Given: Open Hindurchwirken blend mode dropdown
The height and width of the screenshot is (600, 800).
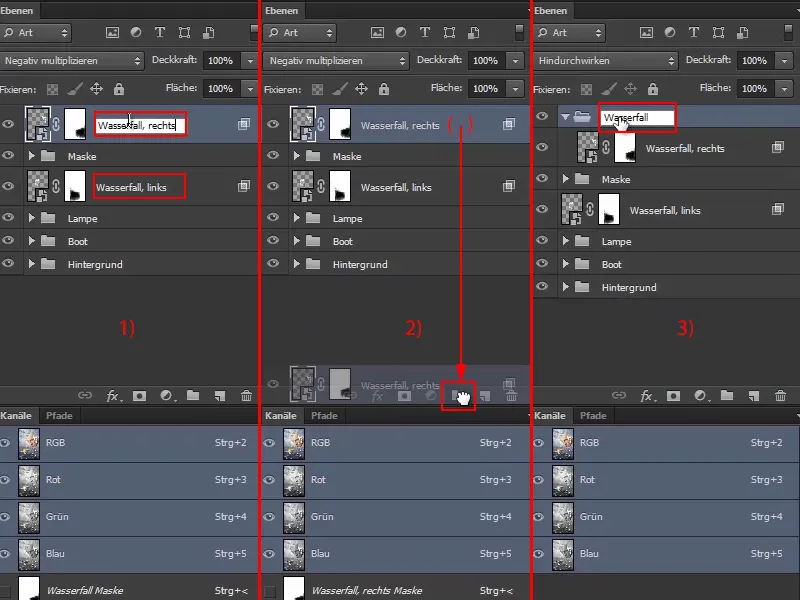Looking at the screenshot, I should pyautogui.click(x=606, y=61).
